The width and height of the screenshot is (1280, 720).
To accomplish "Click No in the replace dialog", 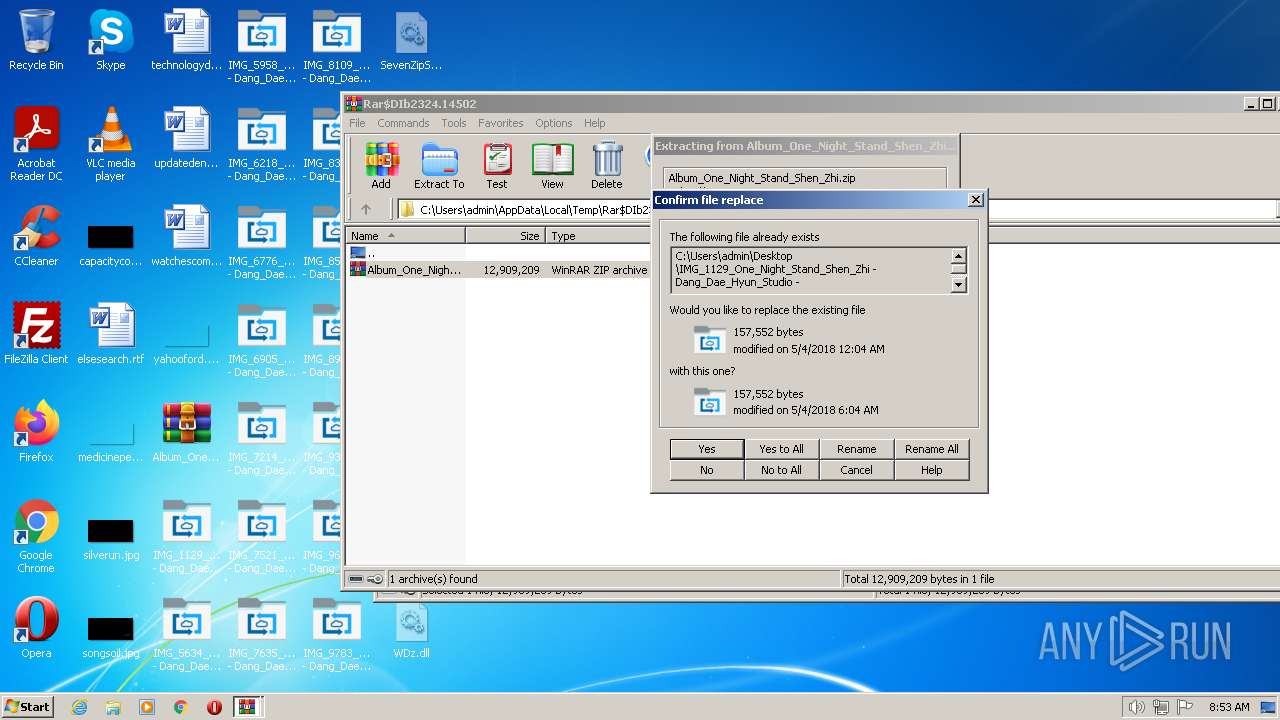I will click(x=707, y=470).
